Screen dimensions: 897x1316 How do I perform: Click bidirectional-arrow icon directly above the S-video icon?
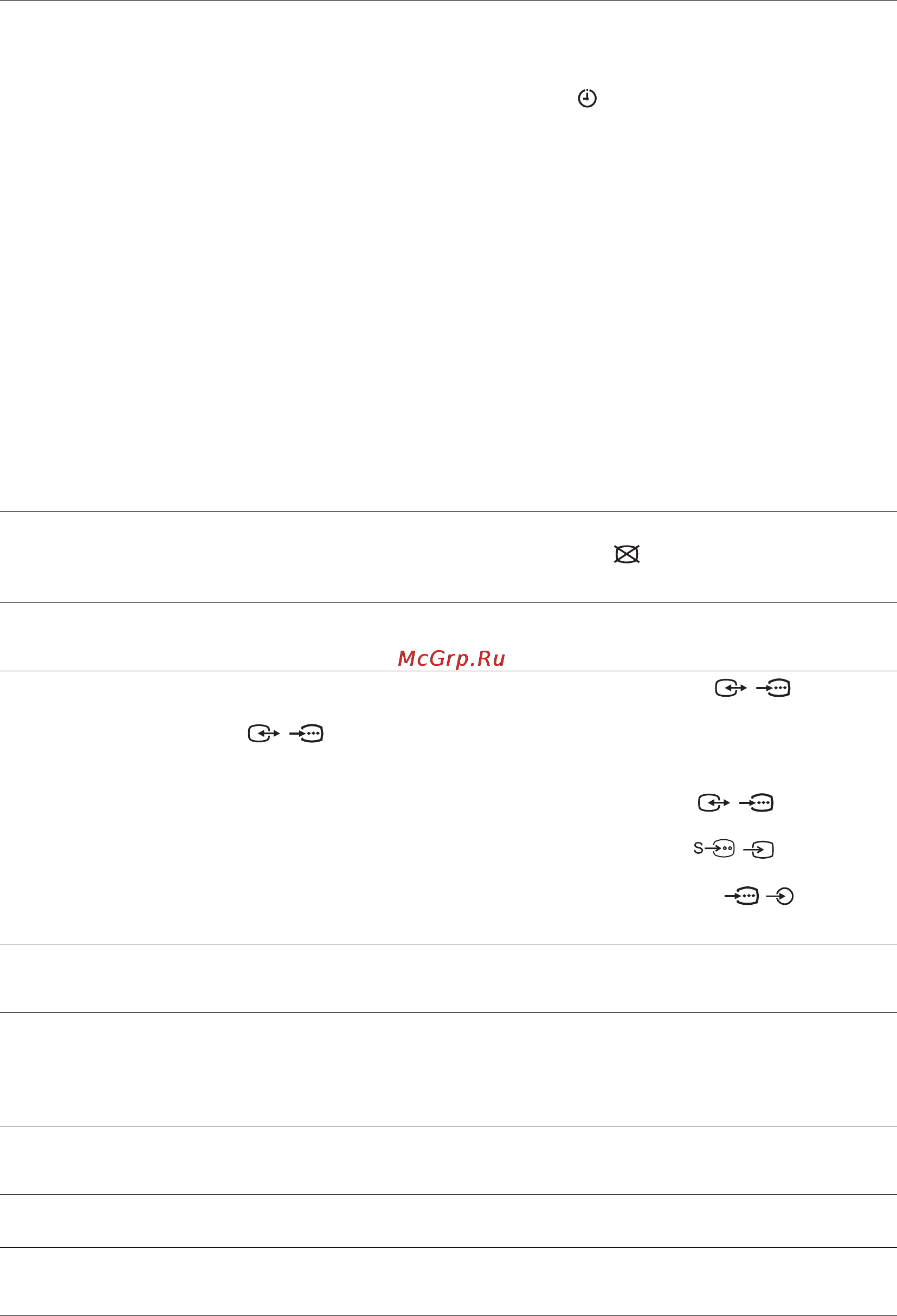tap(714, 802)
